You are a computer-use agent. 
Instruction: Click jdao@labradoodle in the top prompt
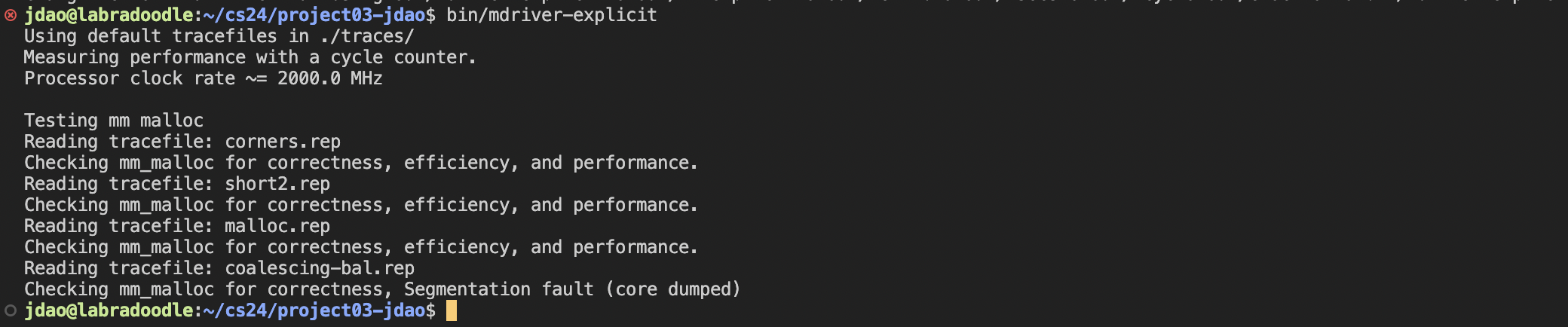109,15
